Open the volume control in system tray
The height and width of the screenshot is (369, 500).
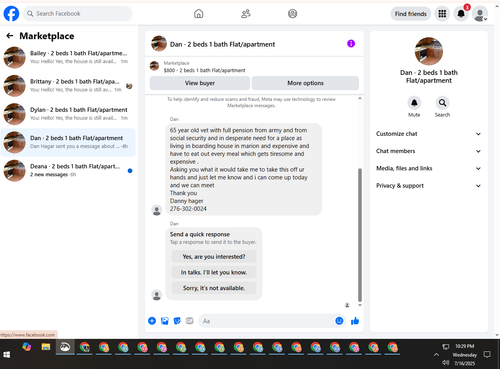pos(446,362)
